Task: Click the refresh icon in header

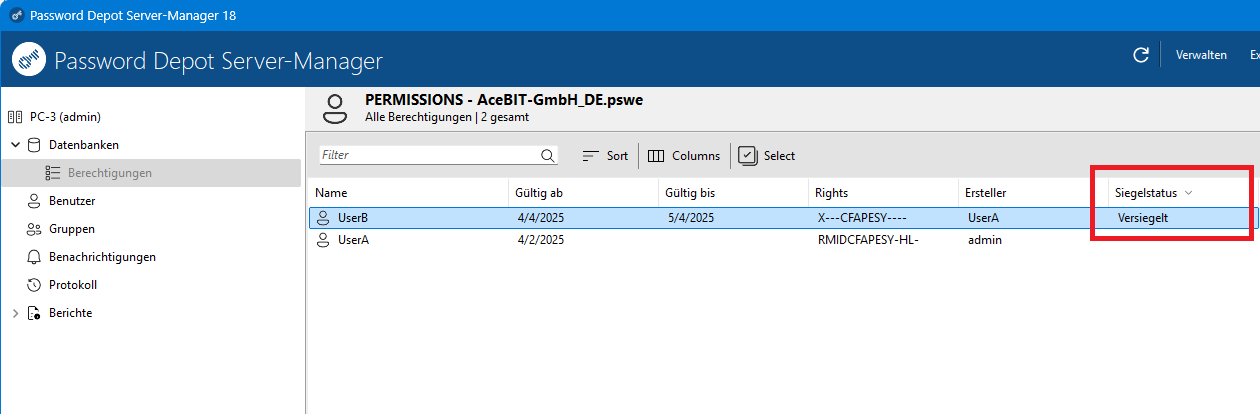Action: point(1140,55)
